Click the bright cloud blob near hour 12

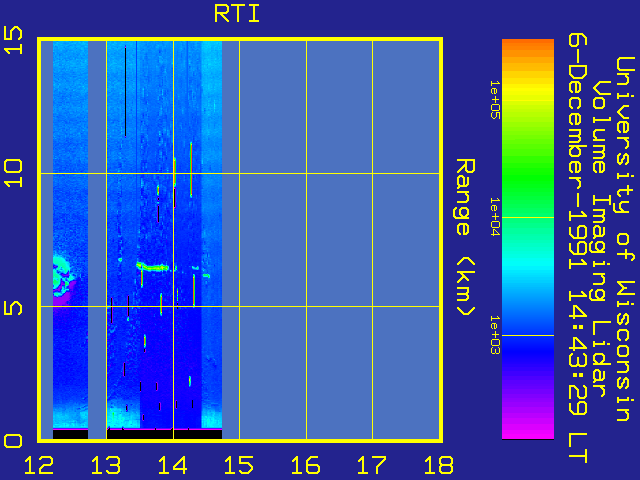62,276
